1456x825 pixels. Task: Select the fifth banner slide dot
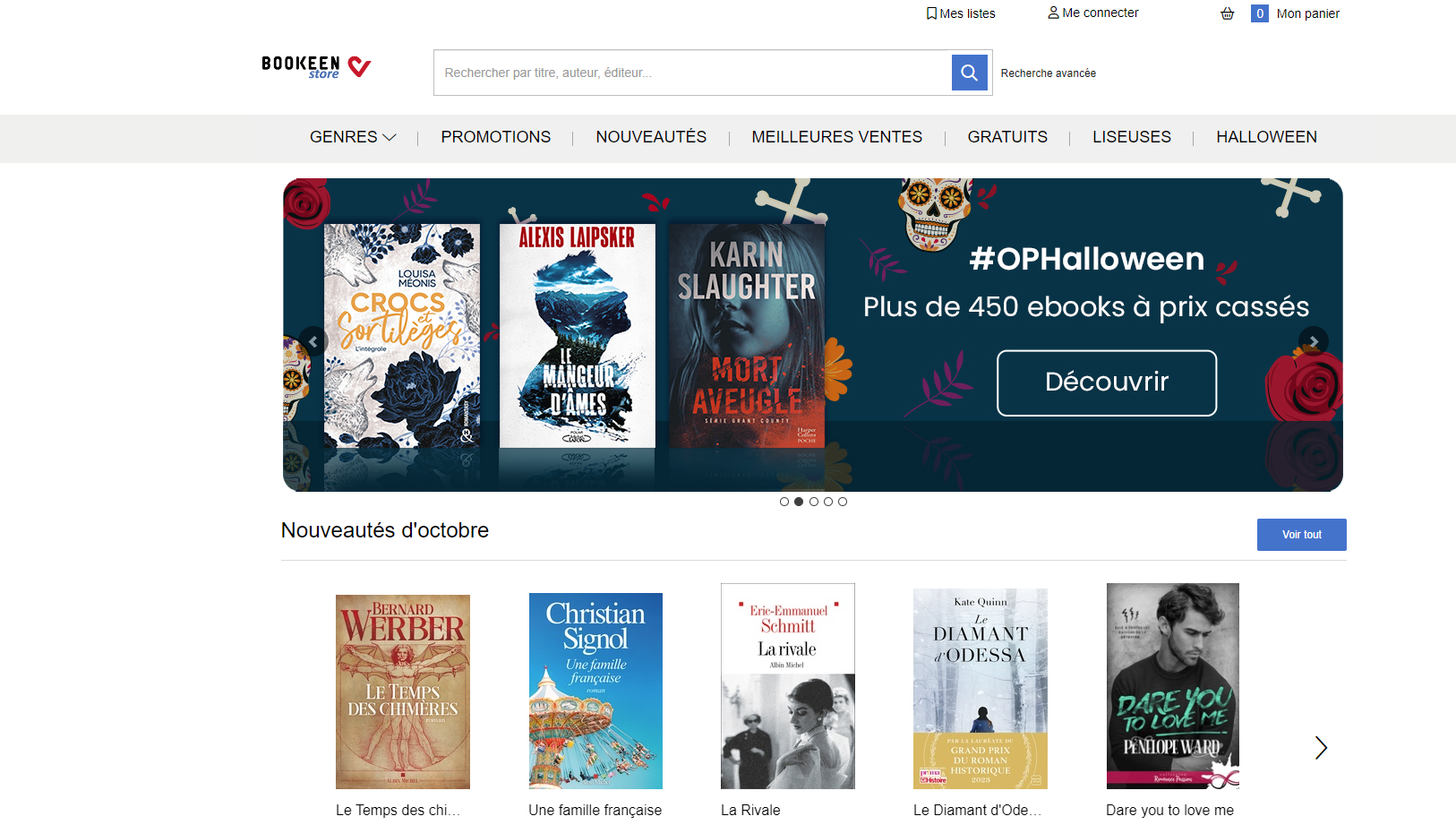843,502
